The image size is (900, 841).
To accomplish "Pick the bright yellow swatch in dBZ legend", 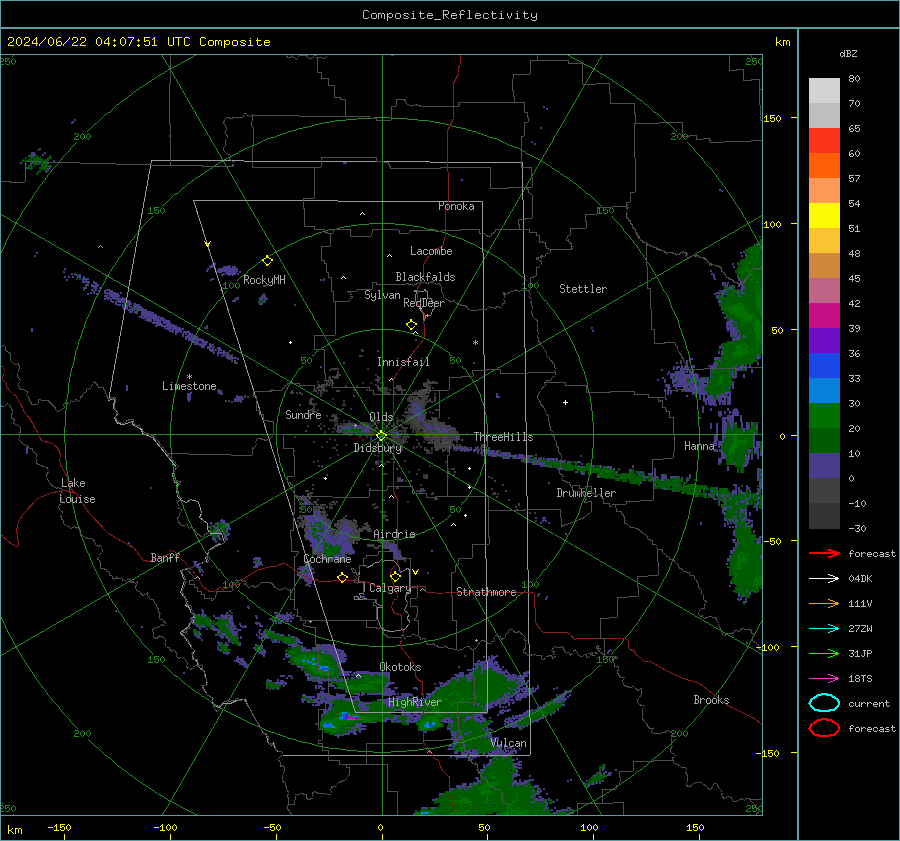I will click(x=824, y=215).
